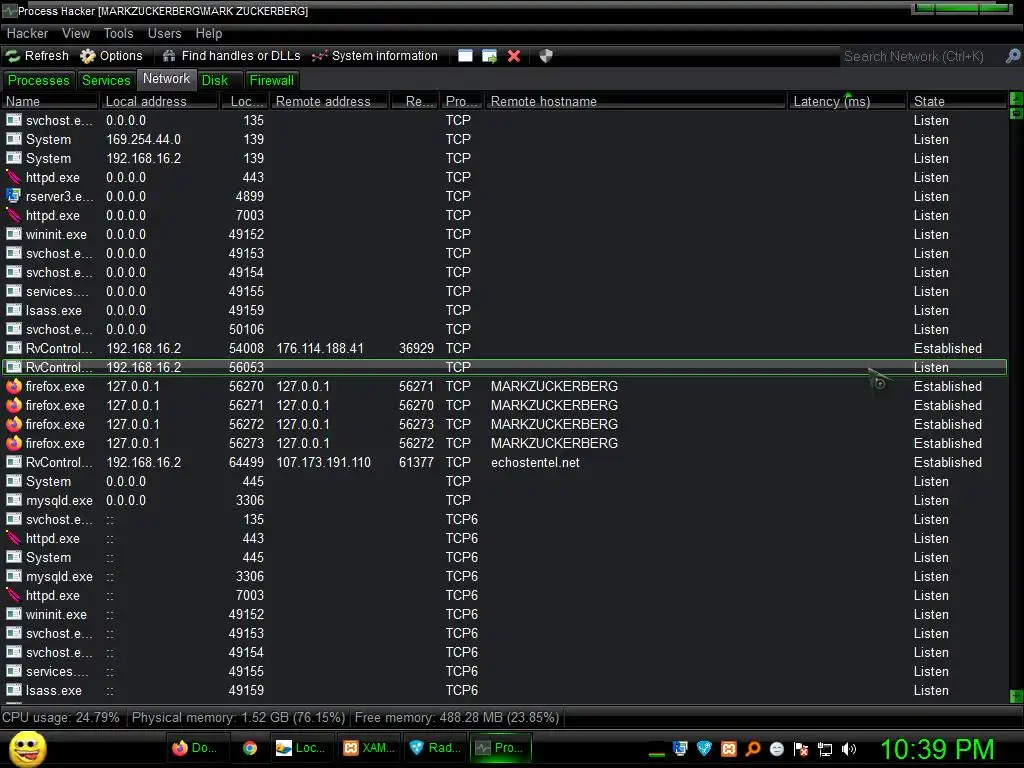This screenshot has width=1024, height=768.
Task: Select the Network tab
Action: click(x=167, y=79)
